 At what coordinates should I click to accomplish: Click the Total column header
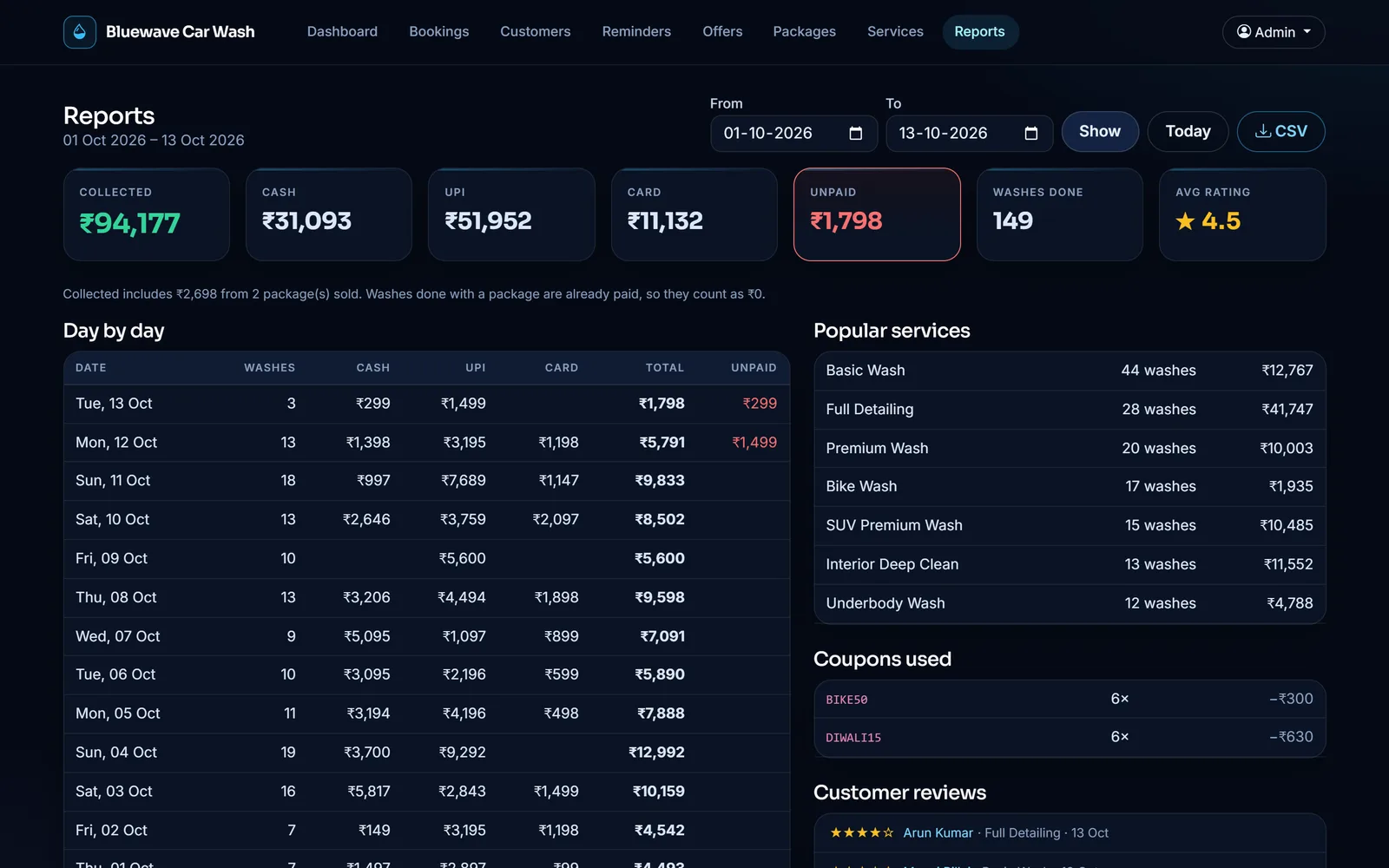[x=665, y=368]
